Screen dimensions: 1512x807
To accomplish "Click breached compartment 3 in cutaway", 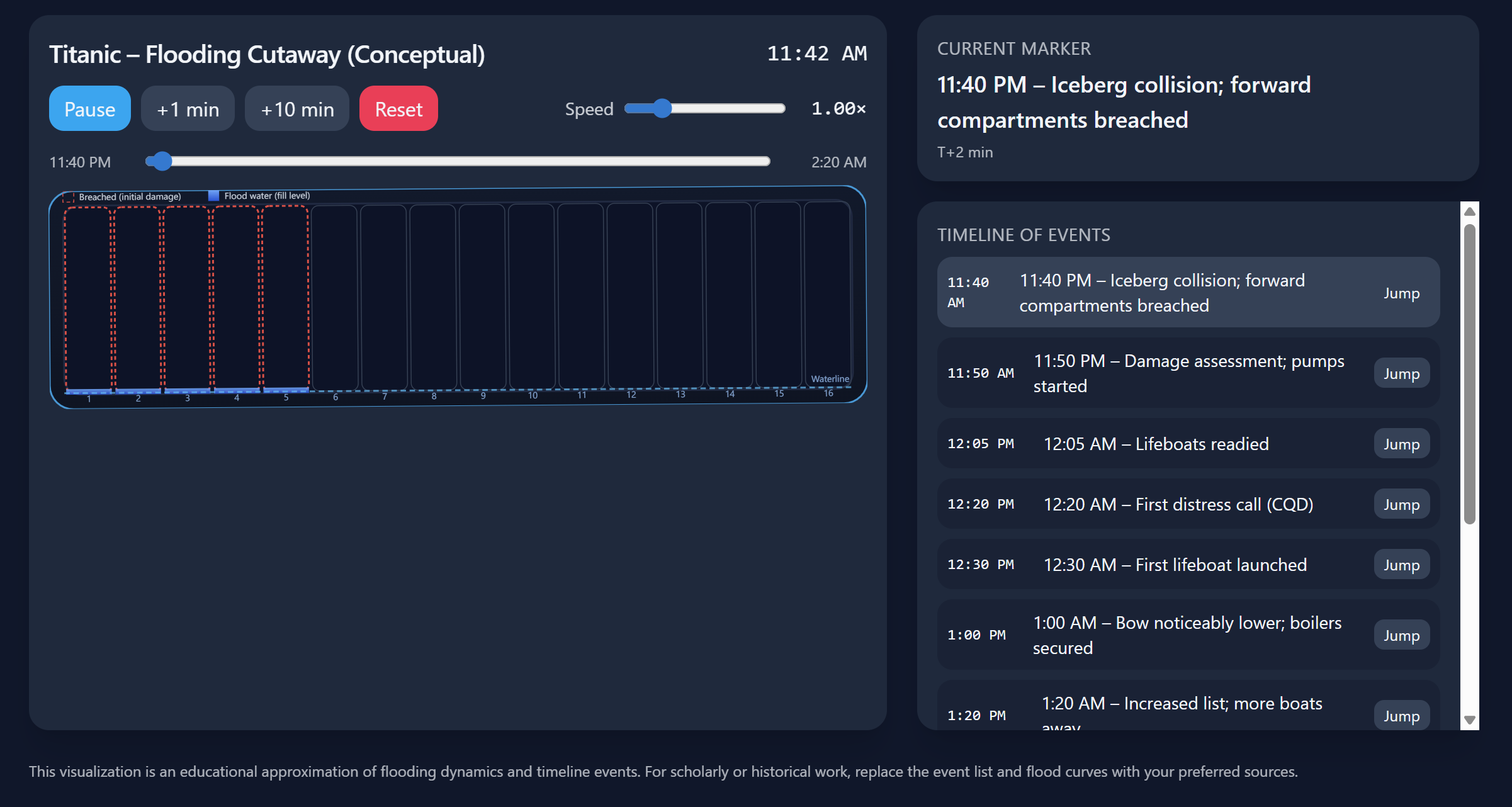I will (186, 298).
